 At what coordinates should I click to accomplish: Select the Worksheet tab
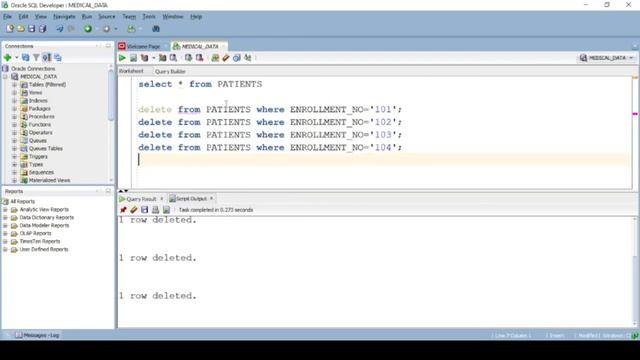(131, 71)
